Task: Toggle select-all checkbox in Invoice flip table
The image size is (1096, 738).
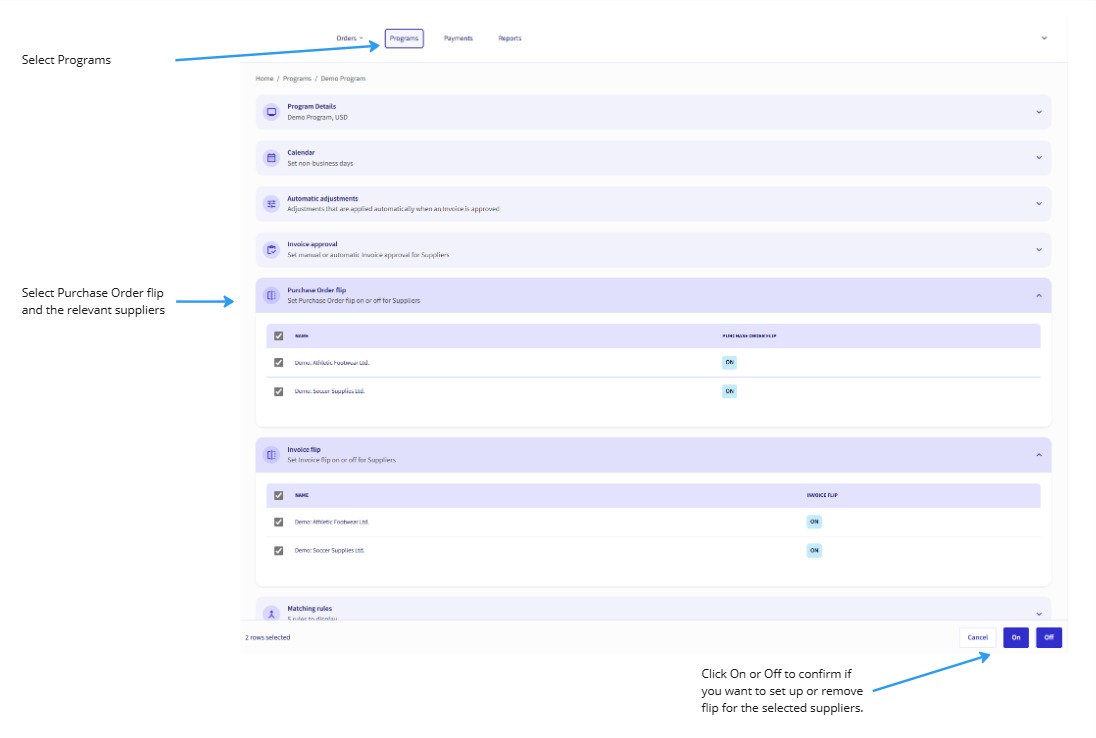Action: point(279,495)
